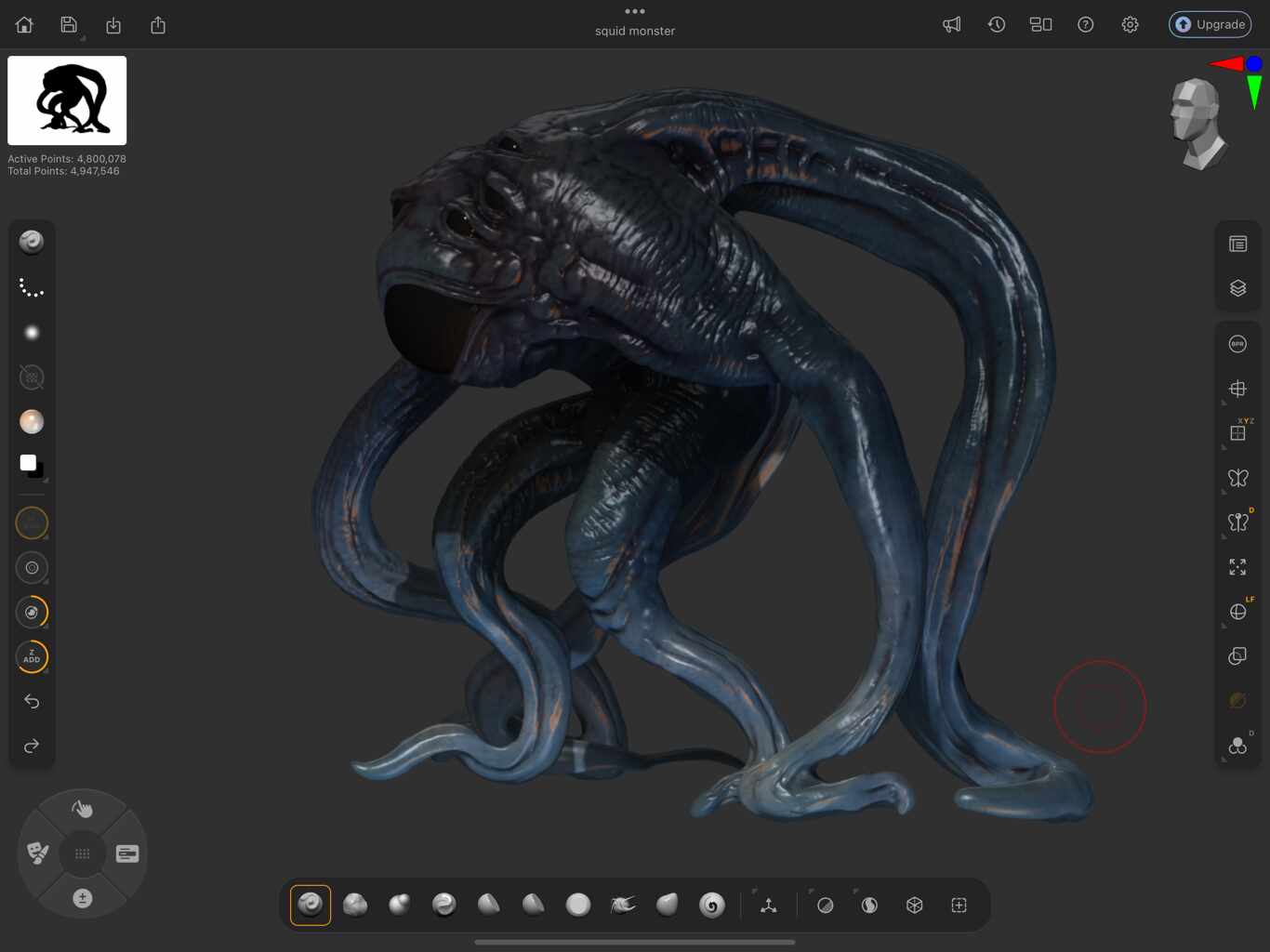Expand the XYZ rotation axis options
This screenshot has width=1270, height=952.
(1224, 446)
